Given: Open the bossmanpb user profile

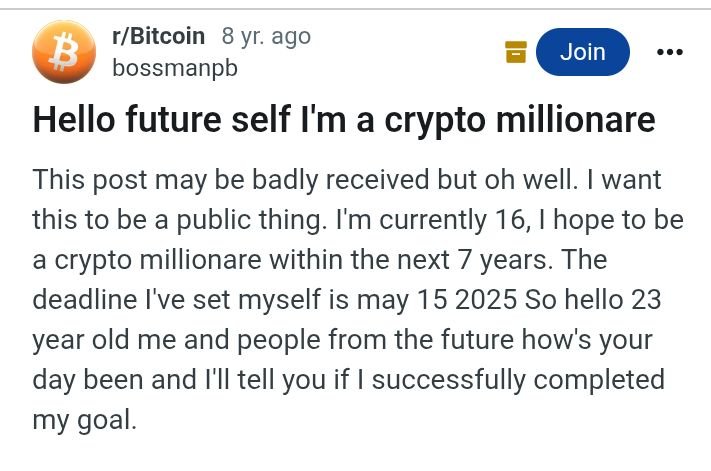Looking at the screenshot, I should point(175,68).
